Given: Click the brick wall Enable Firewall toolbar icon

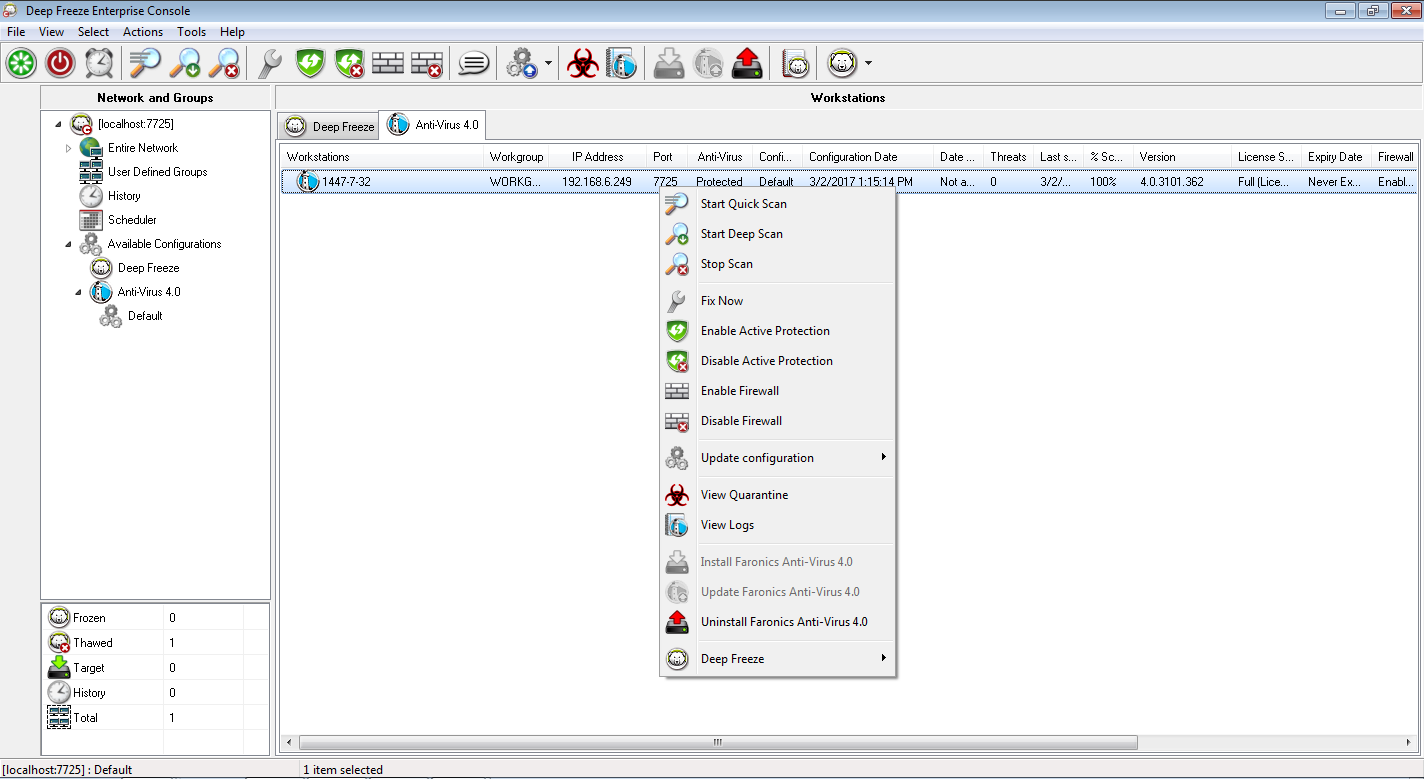Looking at the screenshot, I should click(388, 63).
